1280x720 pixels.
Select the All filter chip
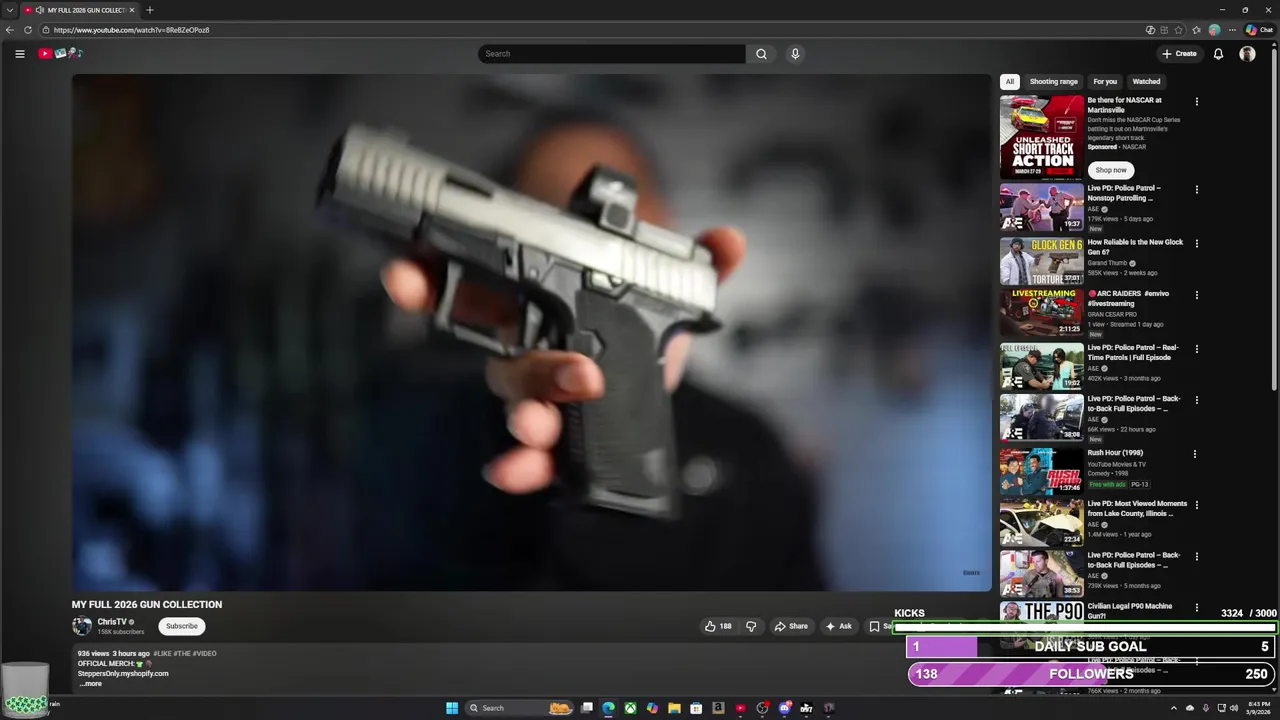pyautogui.click(x=1010, y=82)
